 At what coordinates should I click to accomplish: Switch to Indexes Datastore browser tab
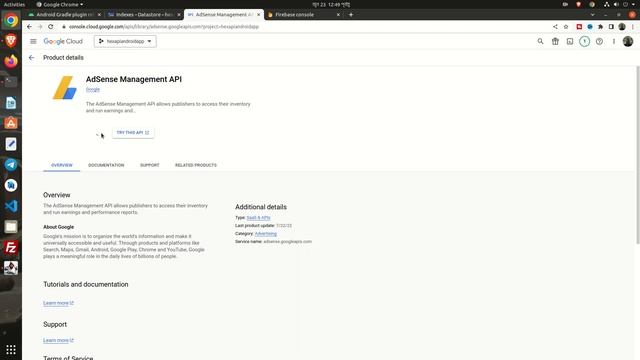pos(143,15)
